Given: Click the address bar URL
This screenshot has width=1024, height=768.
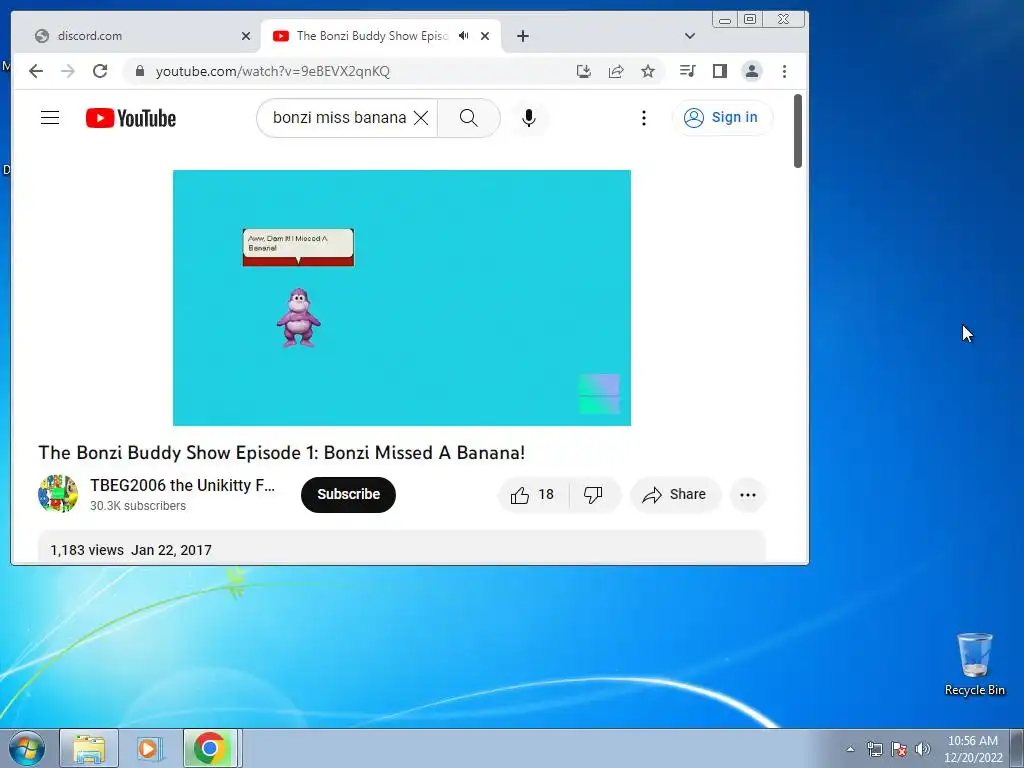Looking at the screenshot, I should (x=272, y=71).
